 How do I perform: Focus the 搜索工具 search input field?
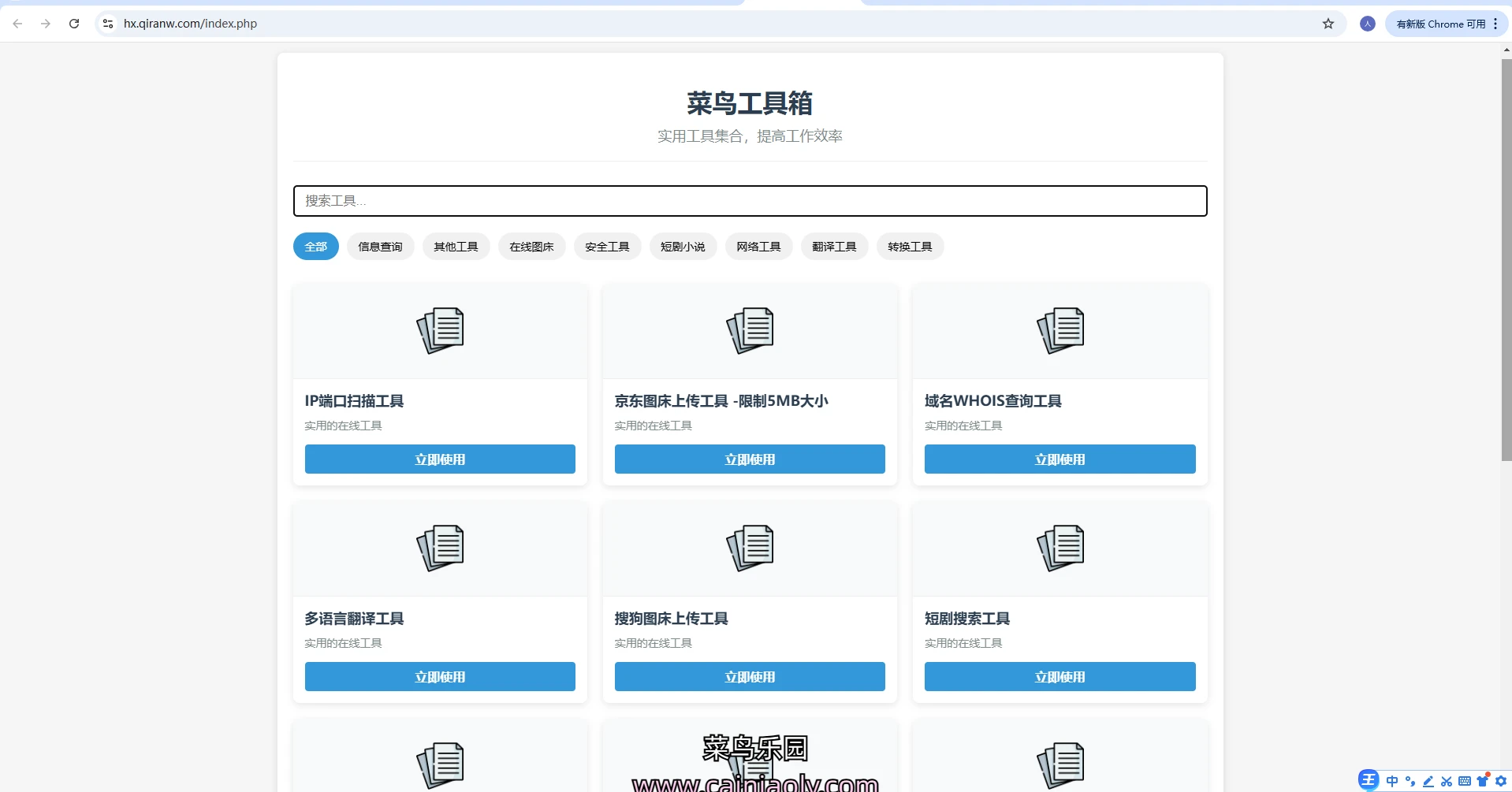pyautogui.click(x=750, y=201)
